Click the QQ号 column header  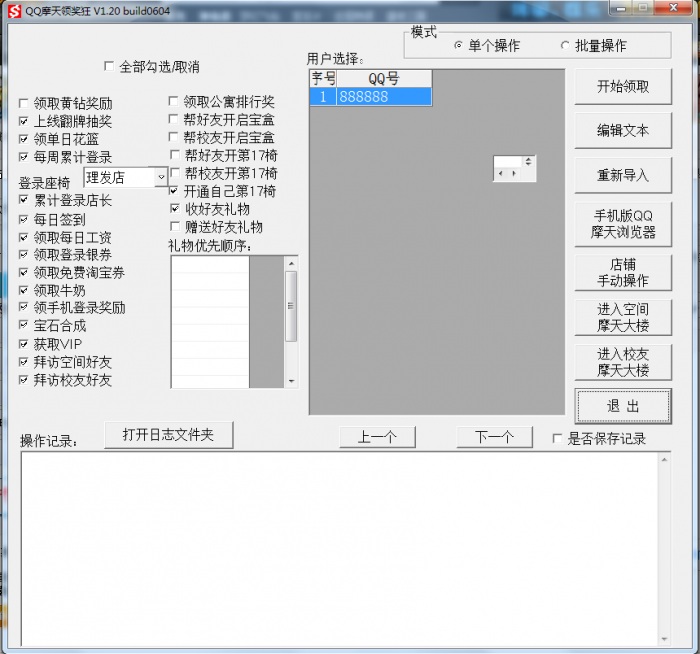point(384,79)
